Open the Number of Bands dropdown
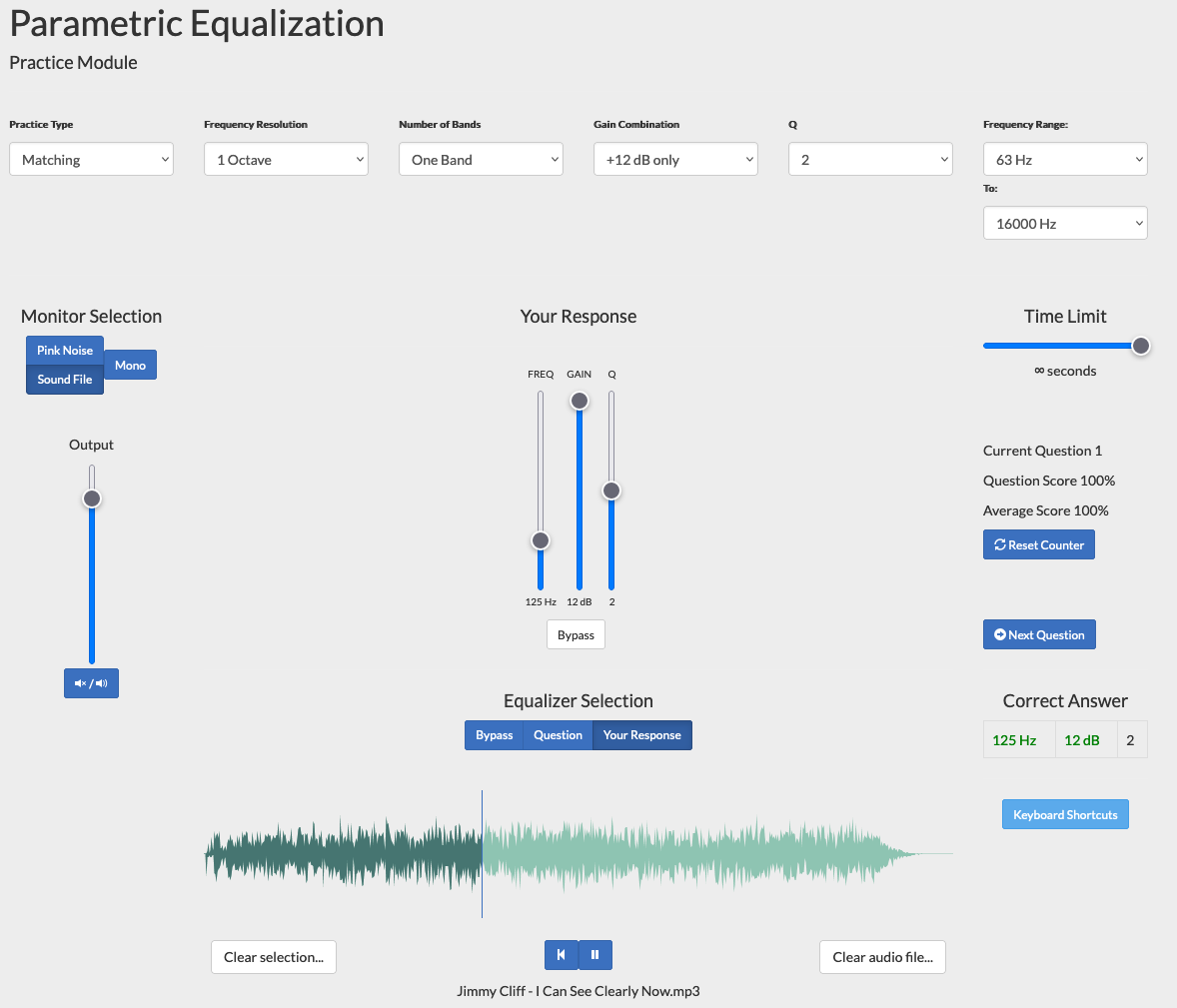This screenshot has width=1177, height=1008. (481, 160)
